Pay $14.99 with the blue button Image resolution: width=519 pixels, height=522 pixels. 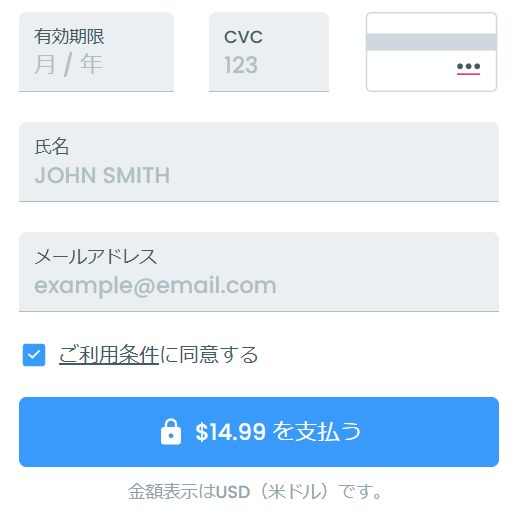pyautogui.click(x=259, y=432)
